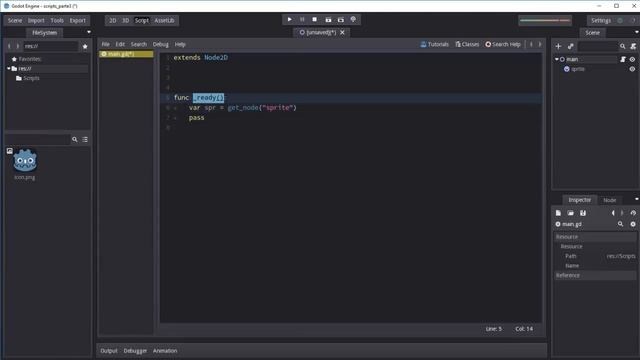The height and width of the screenshot is (360, 640).
Task: Open script attached to main node
Action: (623, 59)
